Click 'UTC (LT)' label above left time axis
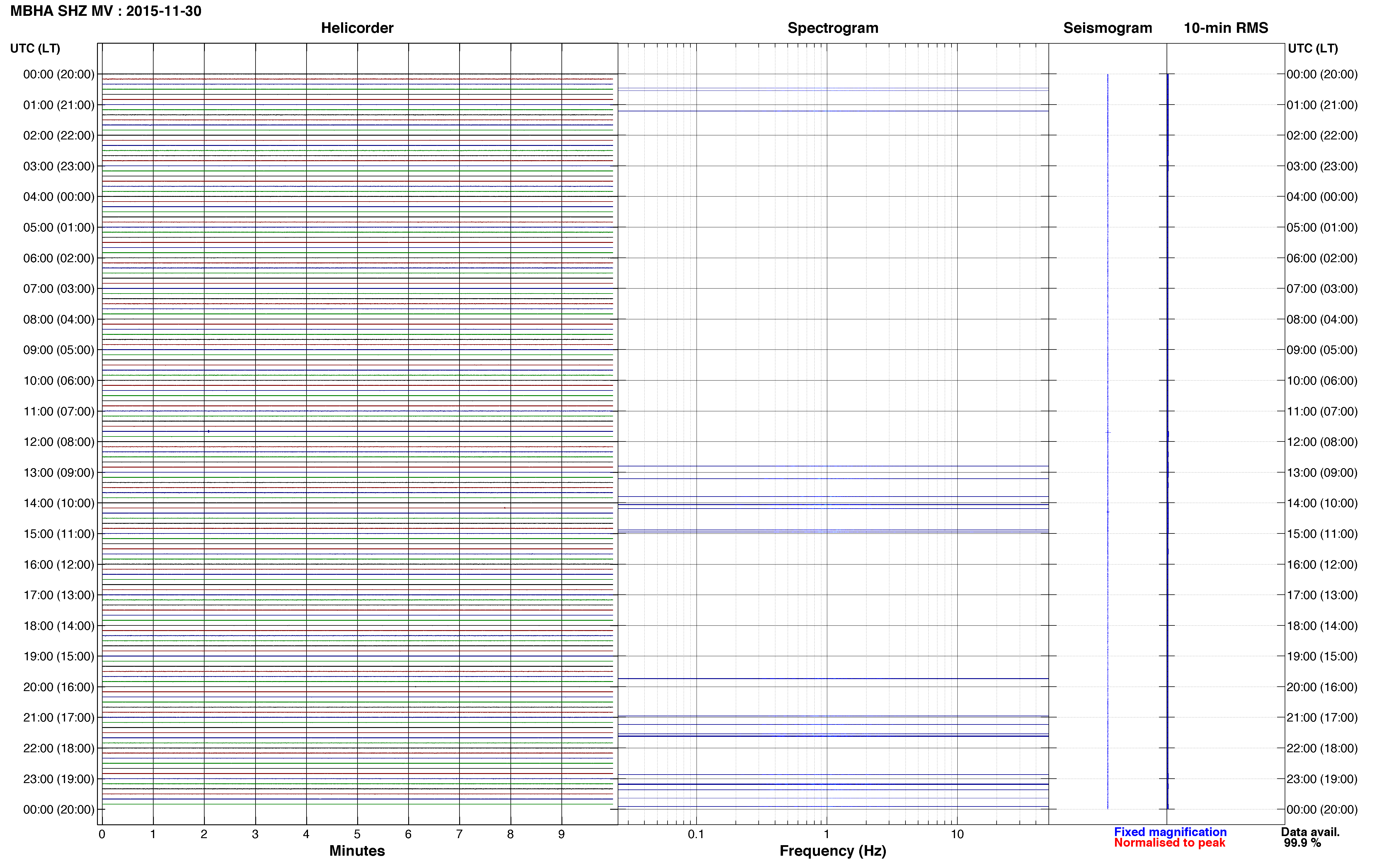 [35, 48]
